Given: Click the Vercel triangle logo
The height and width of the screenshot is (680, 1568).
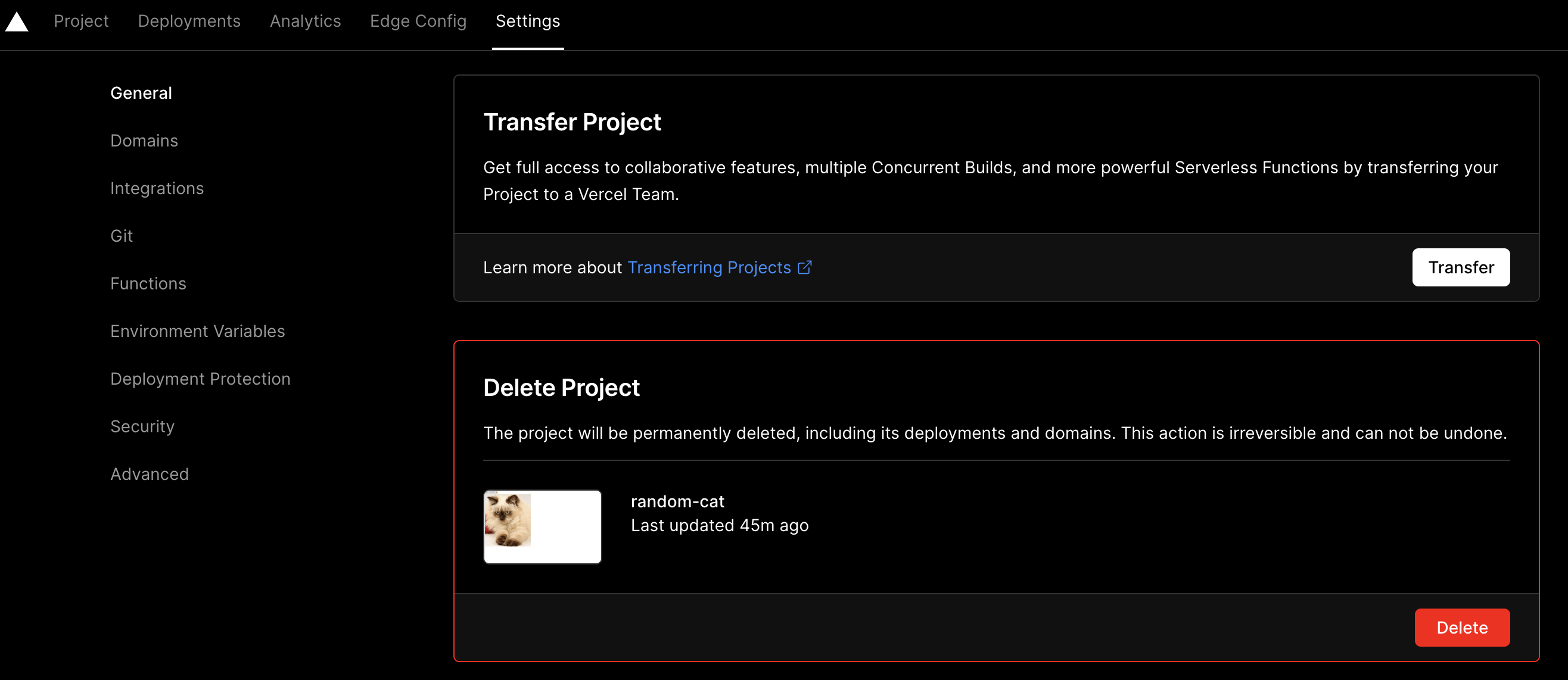Looking at the screenshot, I should point(17,22).
